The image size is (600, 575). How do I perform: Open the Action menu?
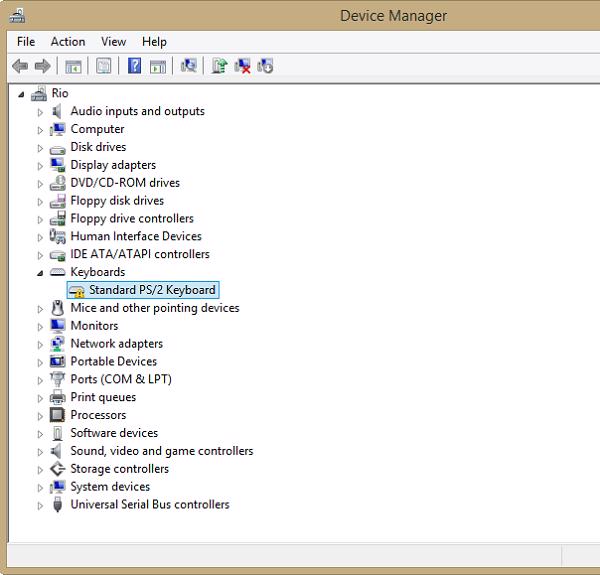click(68, 42)
